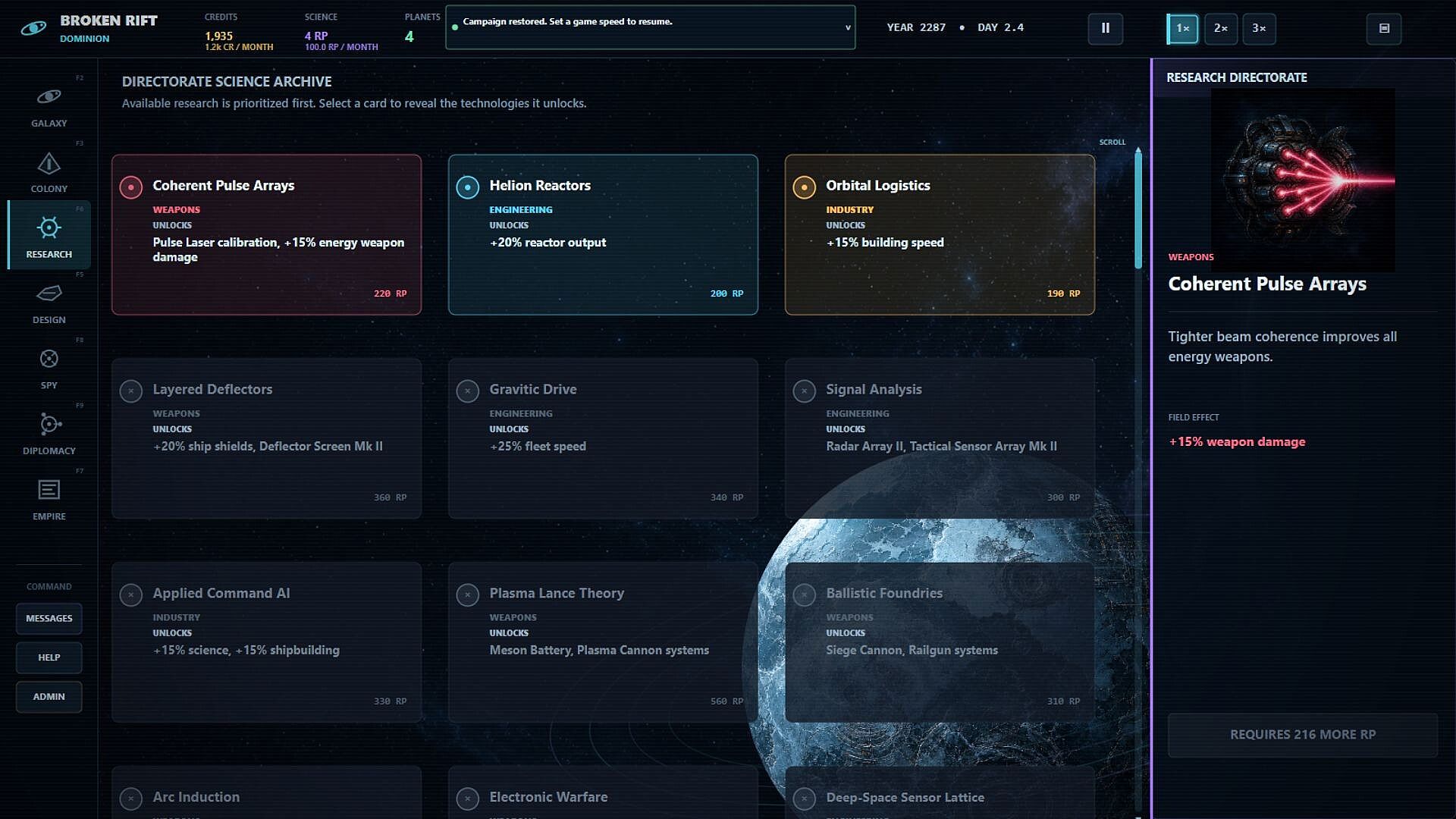Click the +15% building speed text
1456x819 pixels.
tap(885, 243)
